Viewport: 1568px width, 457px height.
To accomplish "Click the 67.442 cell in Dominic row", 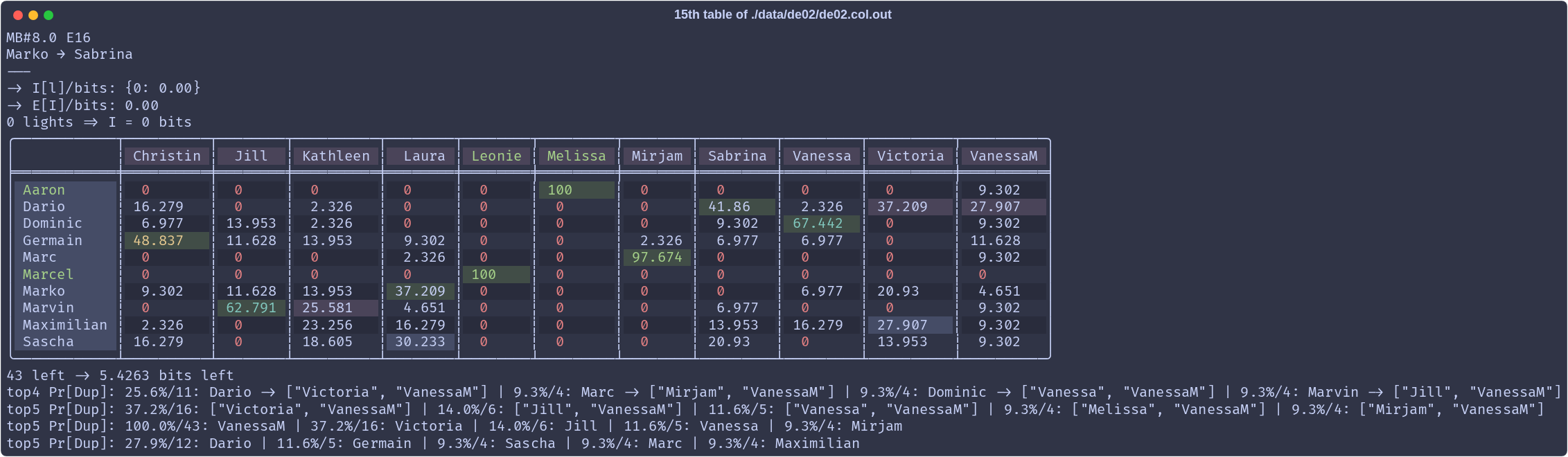I will tap(822, 224).
